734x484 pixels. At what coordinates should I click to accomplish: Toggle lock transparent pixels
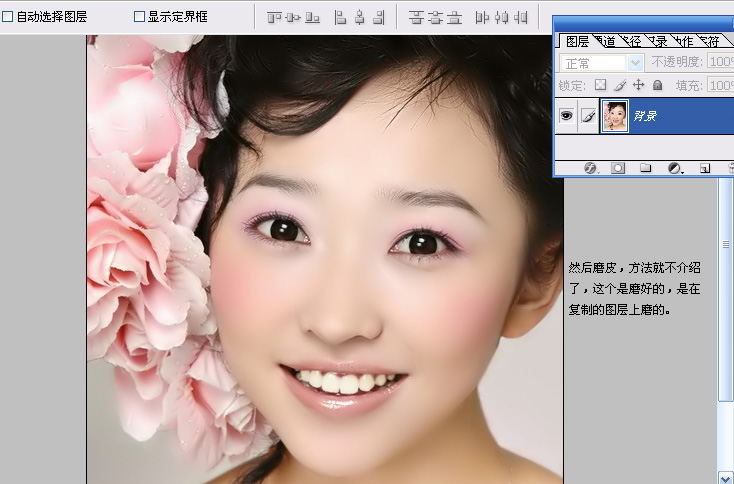(x=600, y=85)
